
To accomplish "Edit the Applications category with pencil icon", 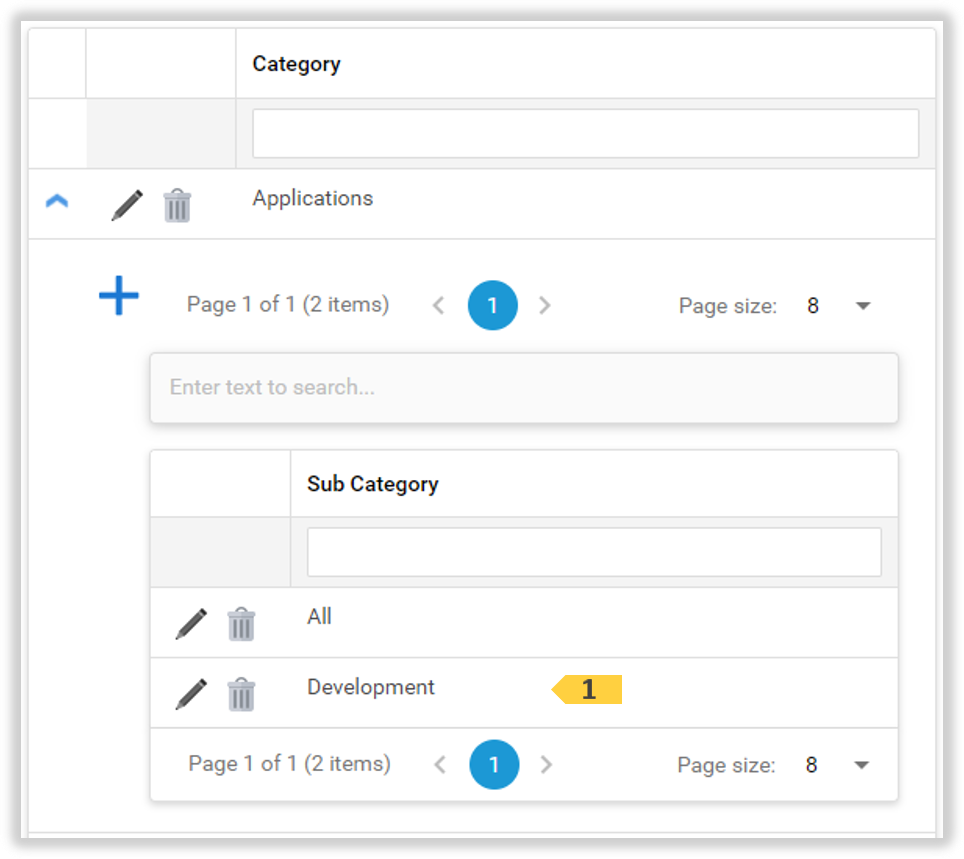I will click(127, 205).
